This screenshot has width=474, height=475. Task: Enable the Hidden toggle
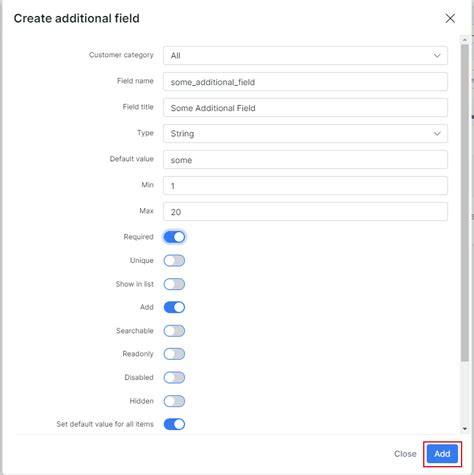174,401
